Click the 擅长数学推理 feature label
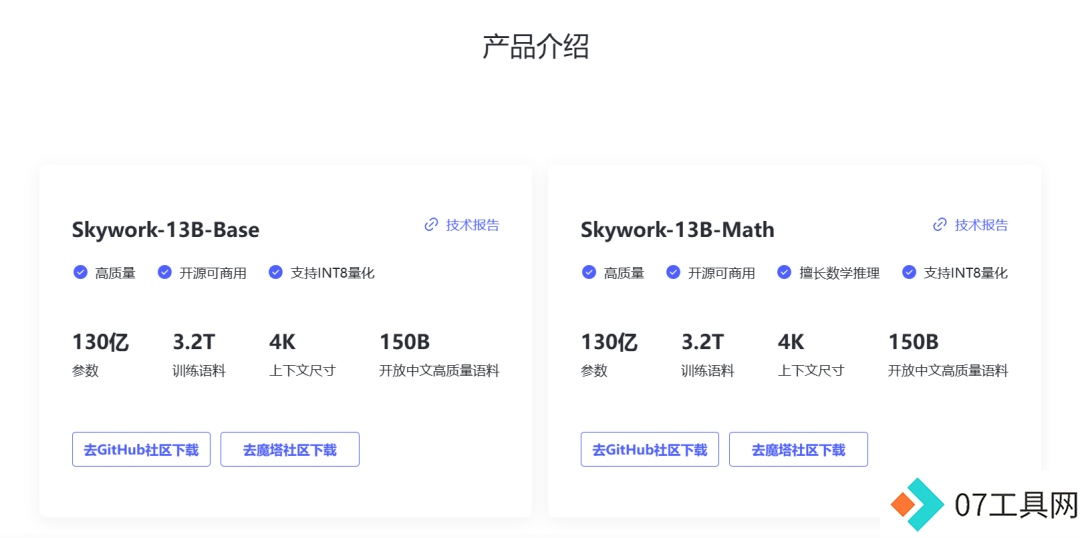Image resolution: width=1080 pixels, height=538 pixels. pos(840,273)
